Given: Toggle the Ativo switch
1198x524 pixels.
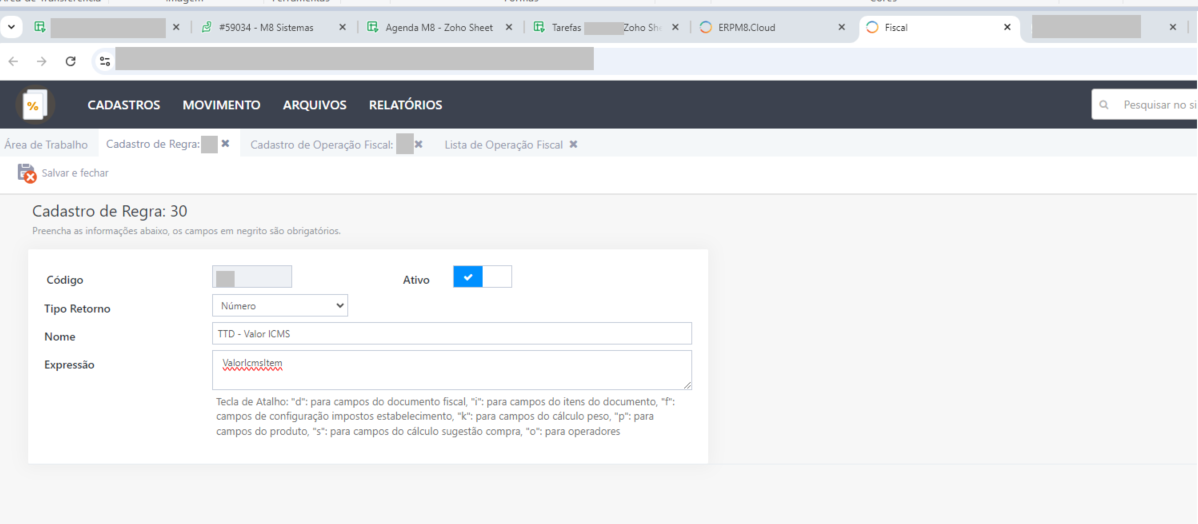Looking at the screenshot, I should click(x=482, y=277).
